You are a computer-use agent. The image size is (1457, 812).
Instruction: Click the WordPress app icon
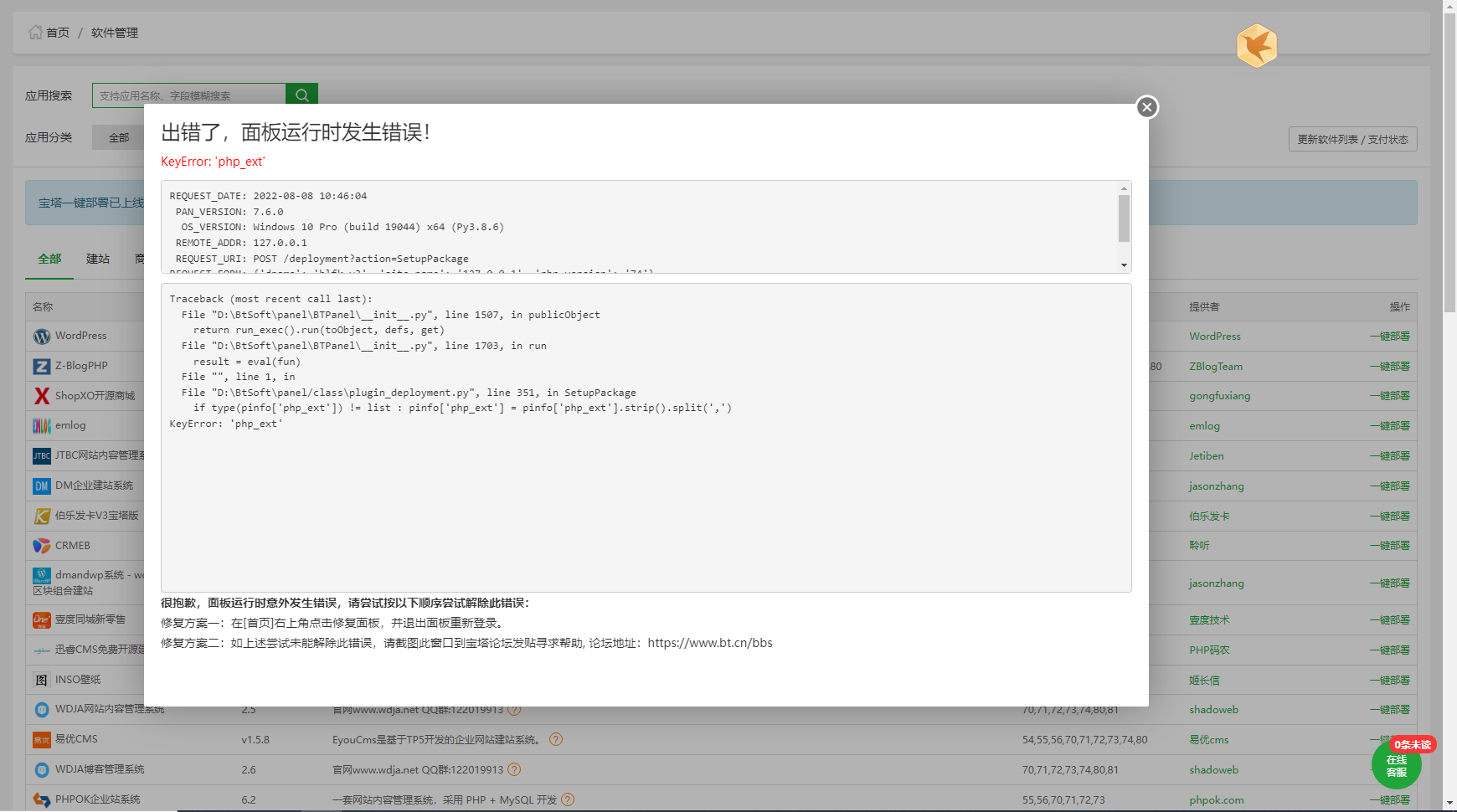[42, 337]
